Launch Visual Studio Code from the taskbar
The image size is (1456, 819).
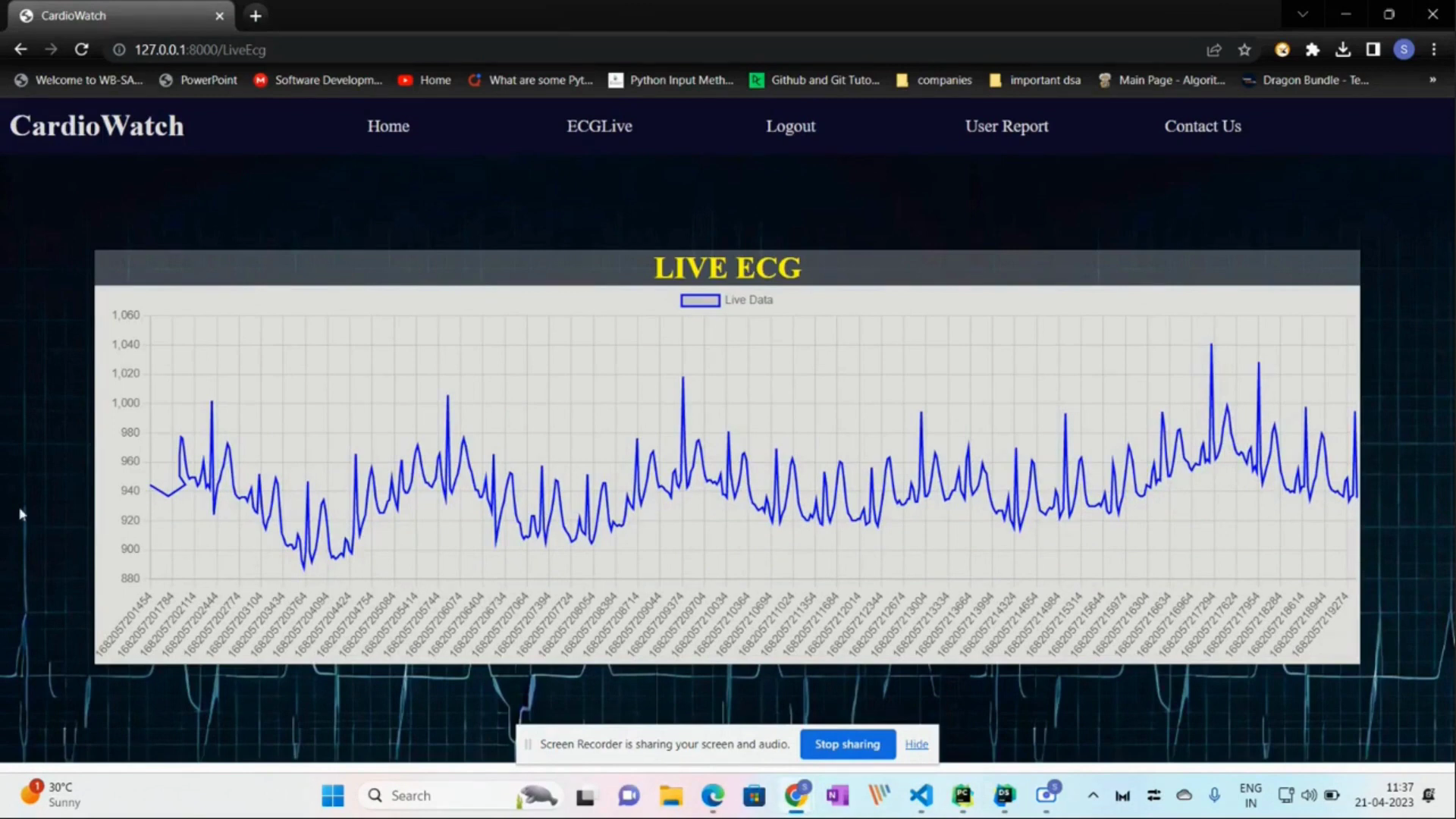(x=920, y=795)
